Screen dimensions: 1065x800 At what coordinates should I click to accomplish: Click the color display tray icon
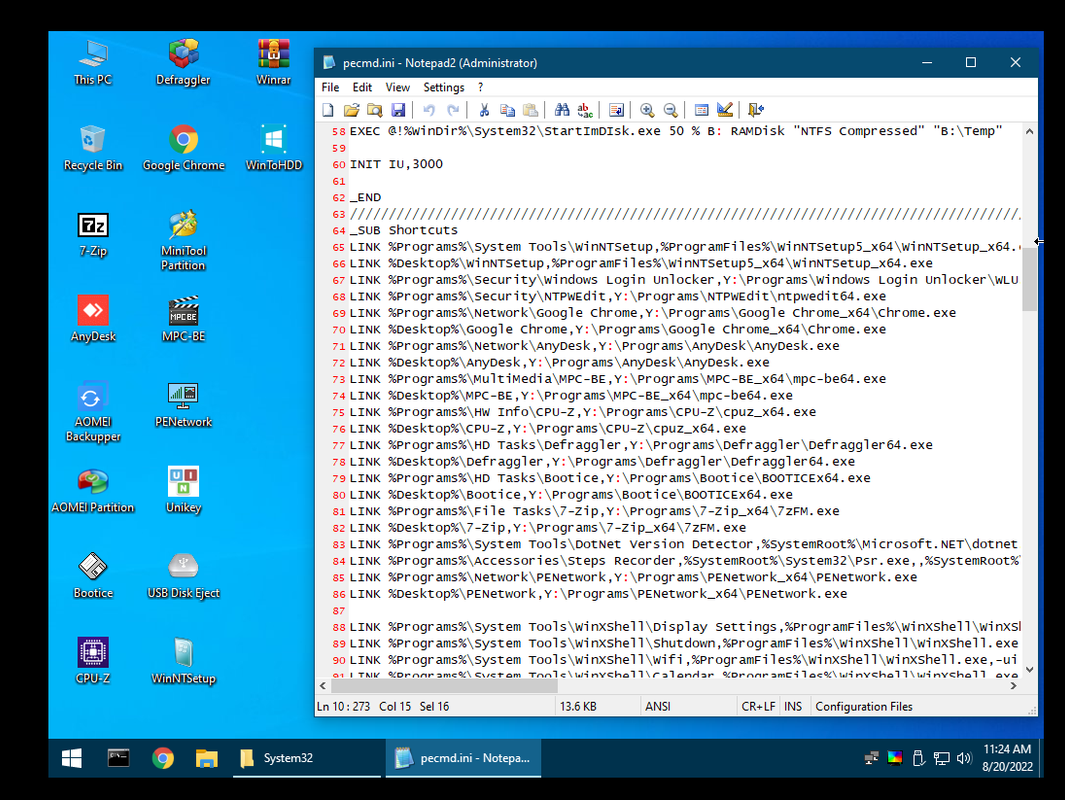tap(895, 759)
